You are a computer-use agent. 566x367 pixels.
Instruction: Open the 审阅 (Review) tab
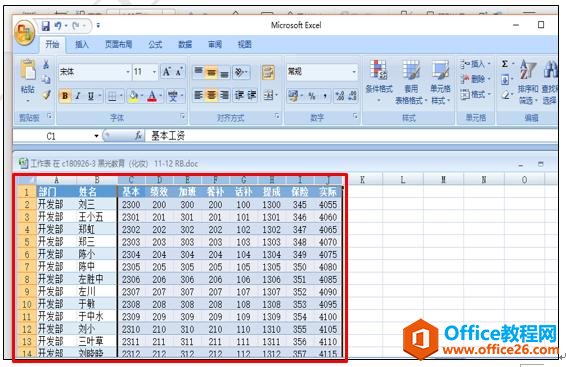pos(215,44)
